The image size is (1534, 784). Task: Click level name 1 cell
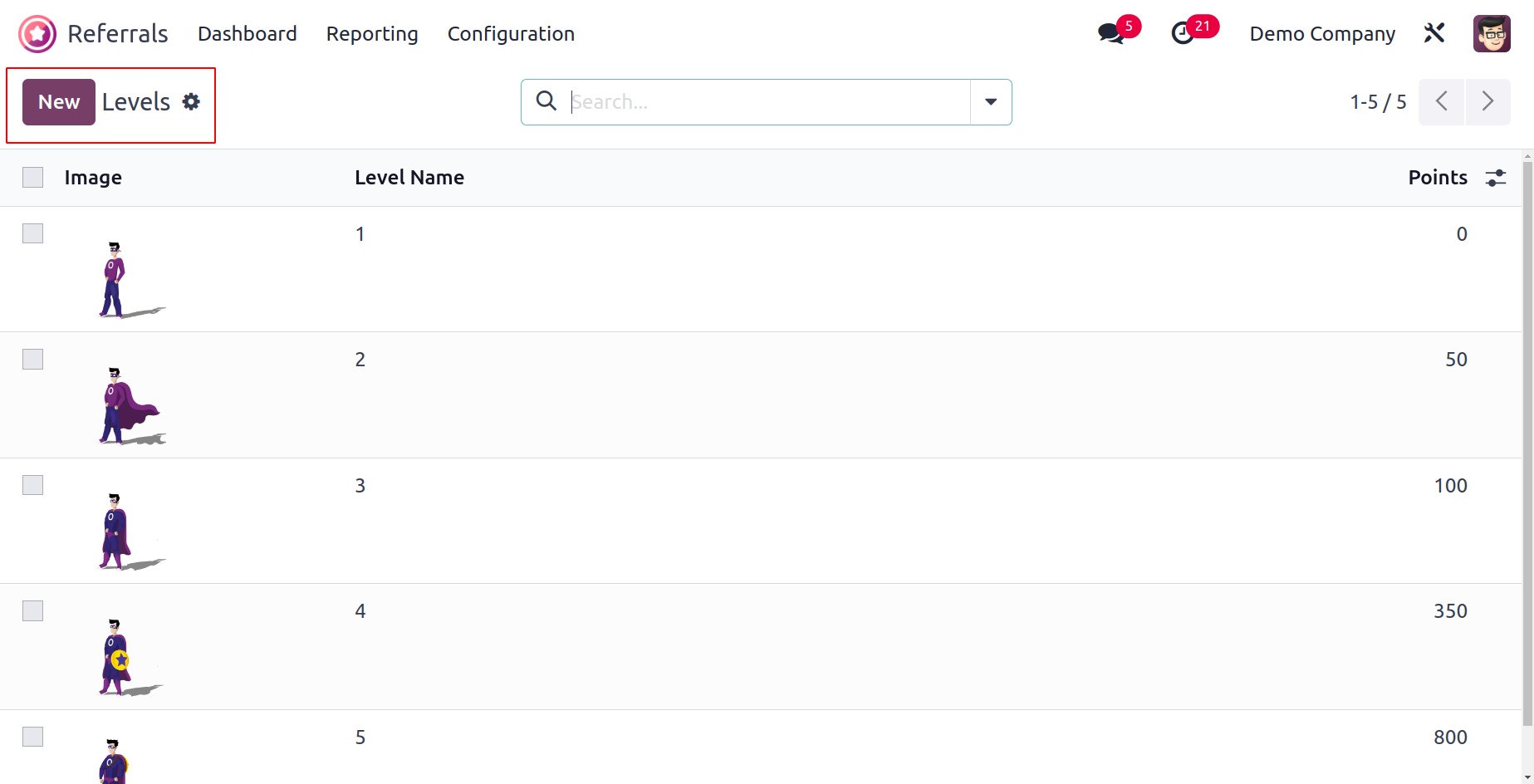(360, 234)
